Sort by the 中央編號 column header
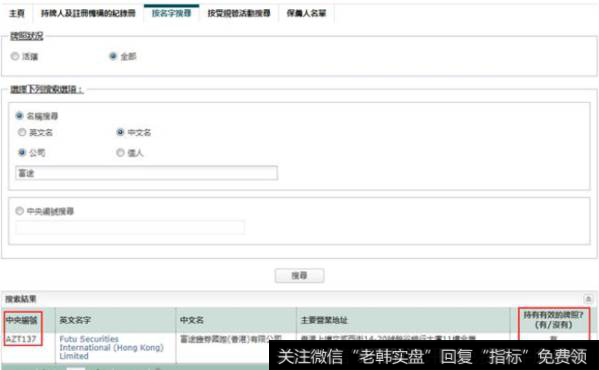Viewport: 599px width, 370px height. (22, 320)
